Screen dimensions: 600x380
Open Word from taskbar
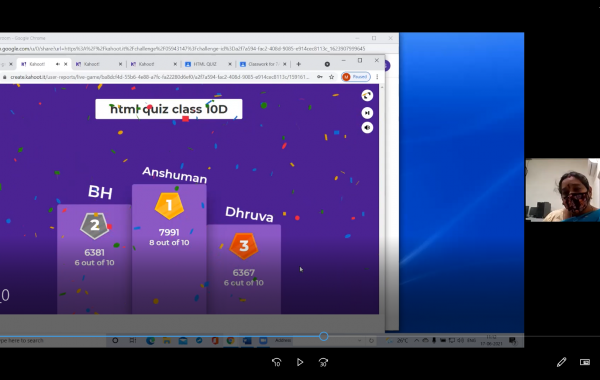pyautogui.click(x=247, y=341)
